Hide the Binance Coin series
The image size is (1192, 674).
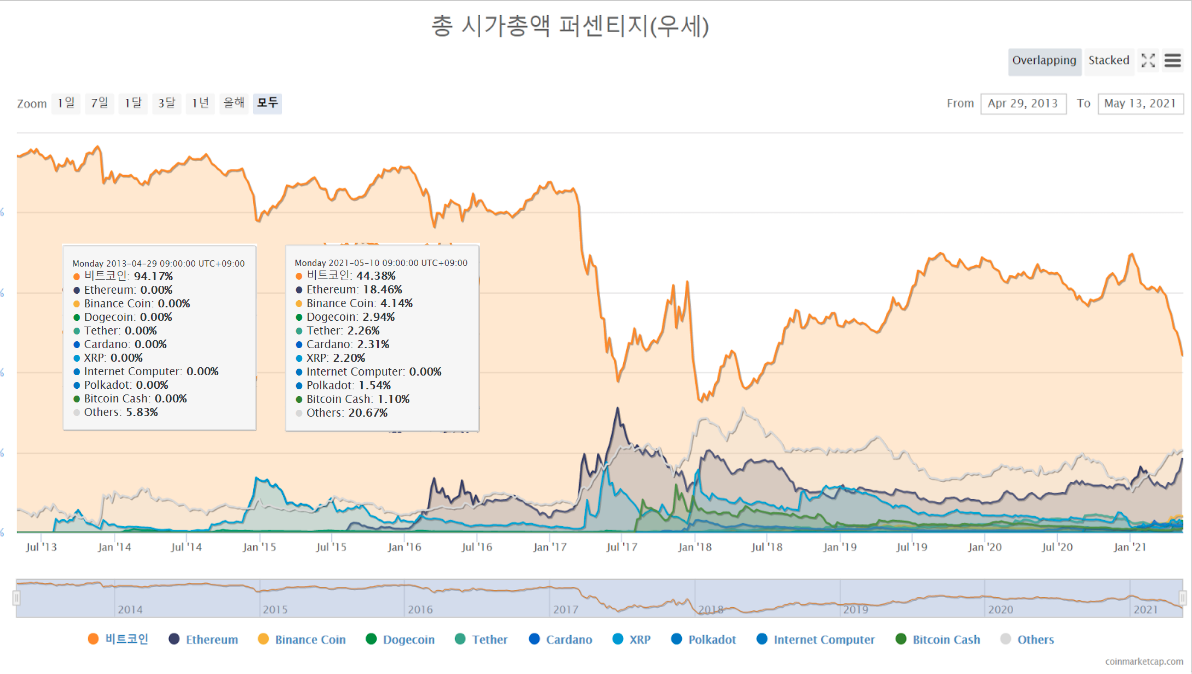302,639
